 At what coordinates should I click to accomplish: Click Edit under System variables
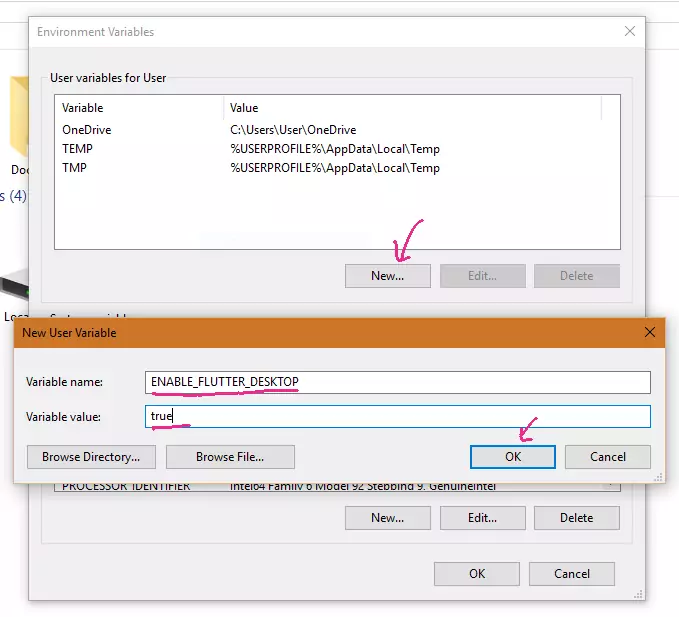(x=482, y=518)
